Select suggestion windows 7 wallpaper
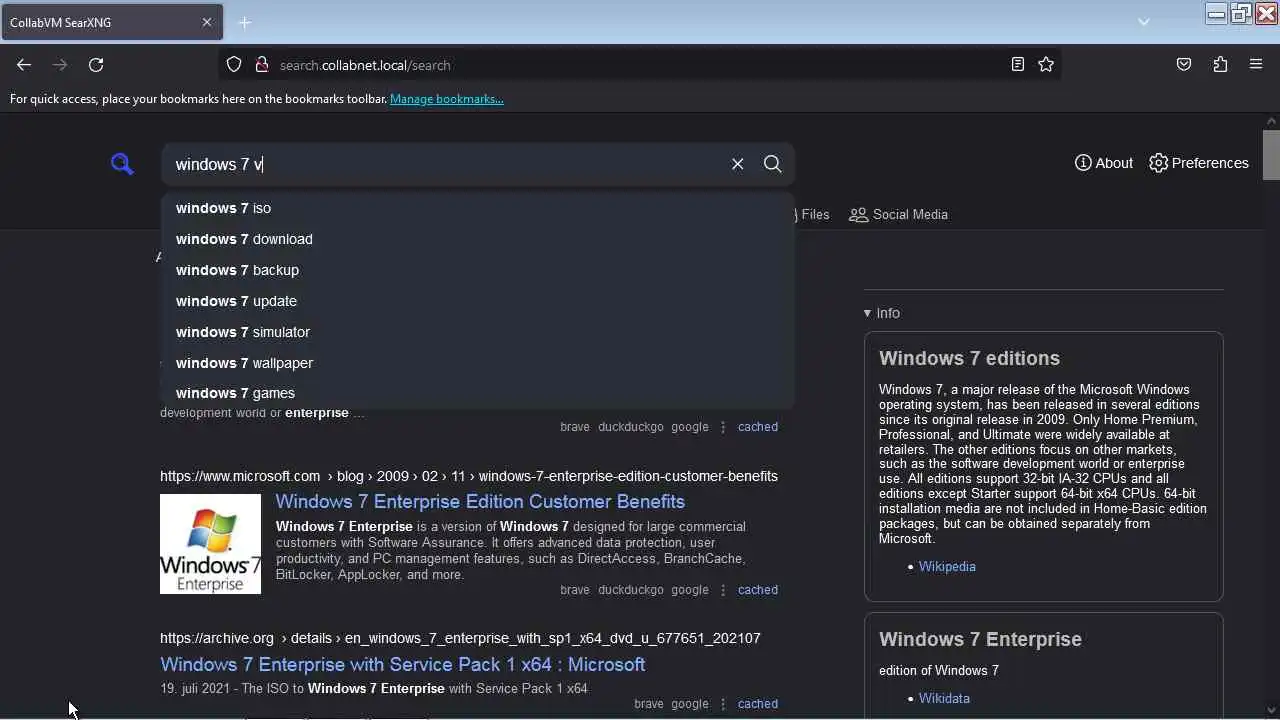The width and height of the screenshot is (1280, 720). (x=478, y=363)
